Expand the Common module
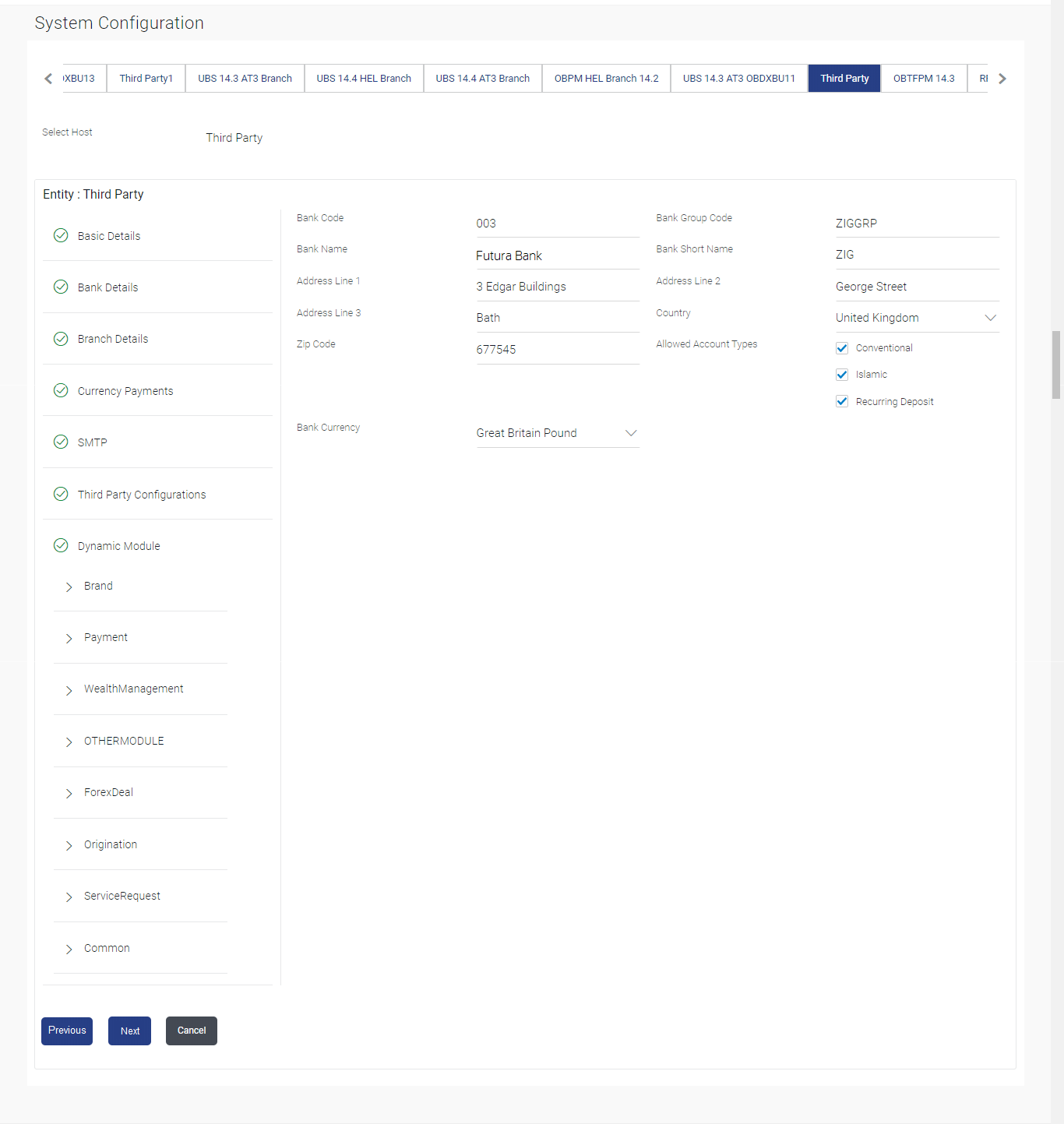The height and width of the screenshot is (1124, 1064). click(69, 949)
